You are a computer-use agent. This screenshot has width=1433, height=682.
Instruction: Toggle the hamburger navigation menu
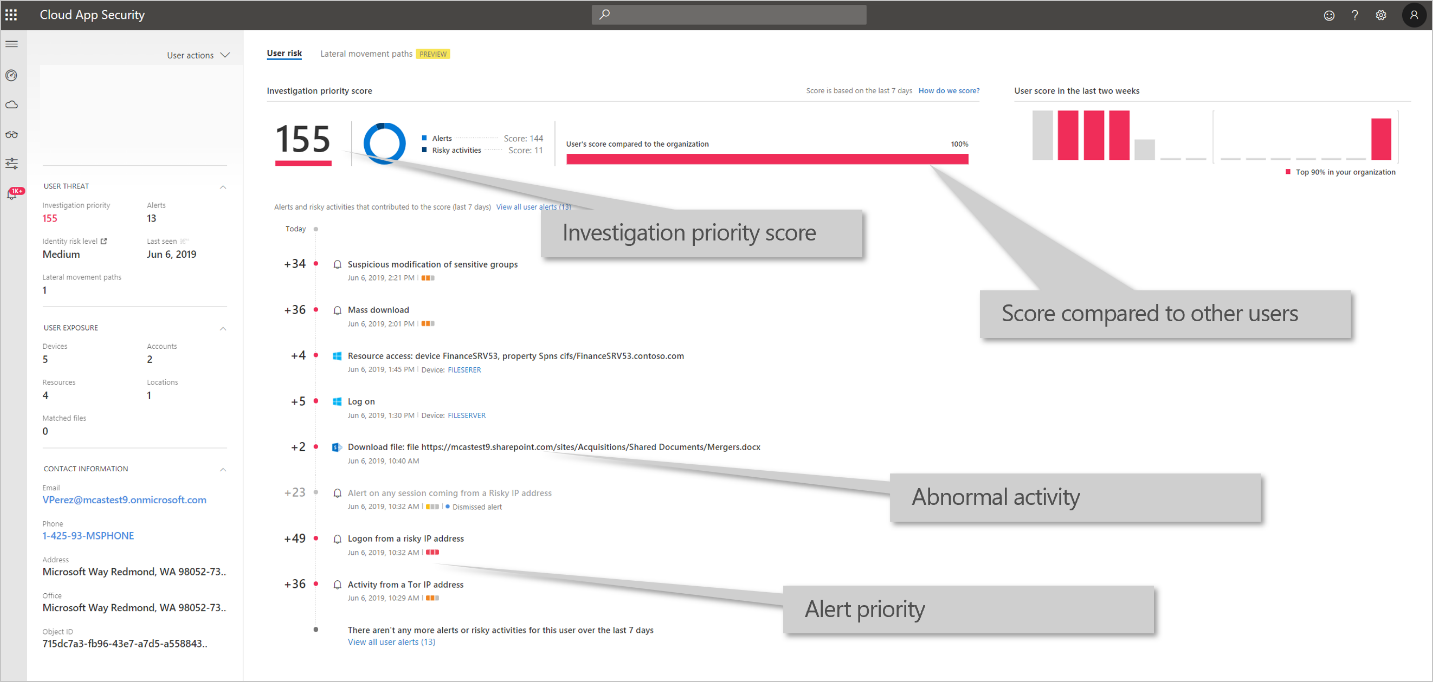pos(12,44)
